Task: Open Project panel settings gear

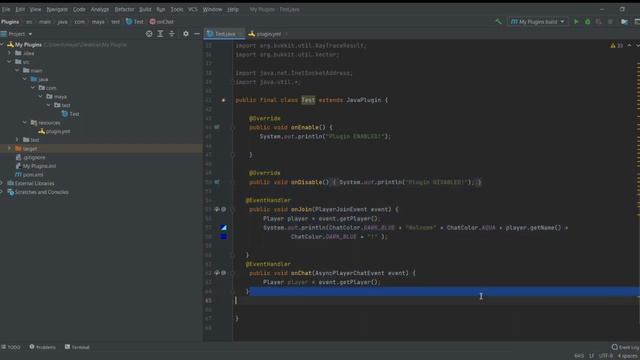Action: tap(186, 34)
